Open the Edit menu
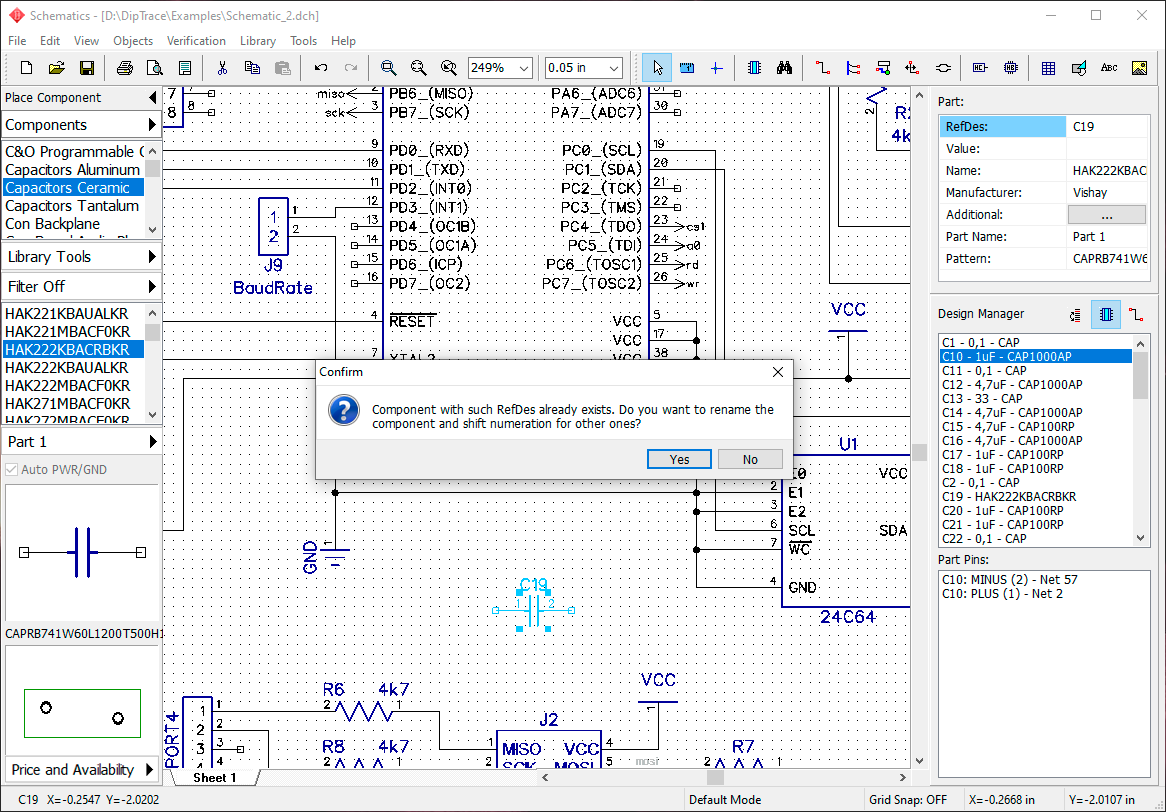Viewport: 1166px width, 812px height. tap(50, 41)
